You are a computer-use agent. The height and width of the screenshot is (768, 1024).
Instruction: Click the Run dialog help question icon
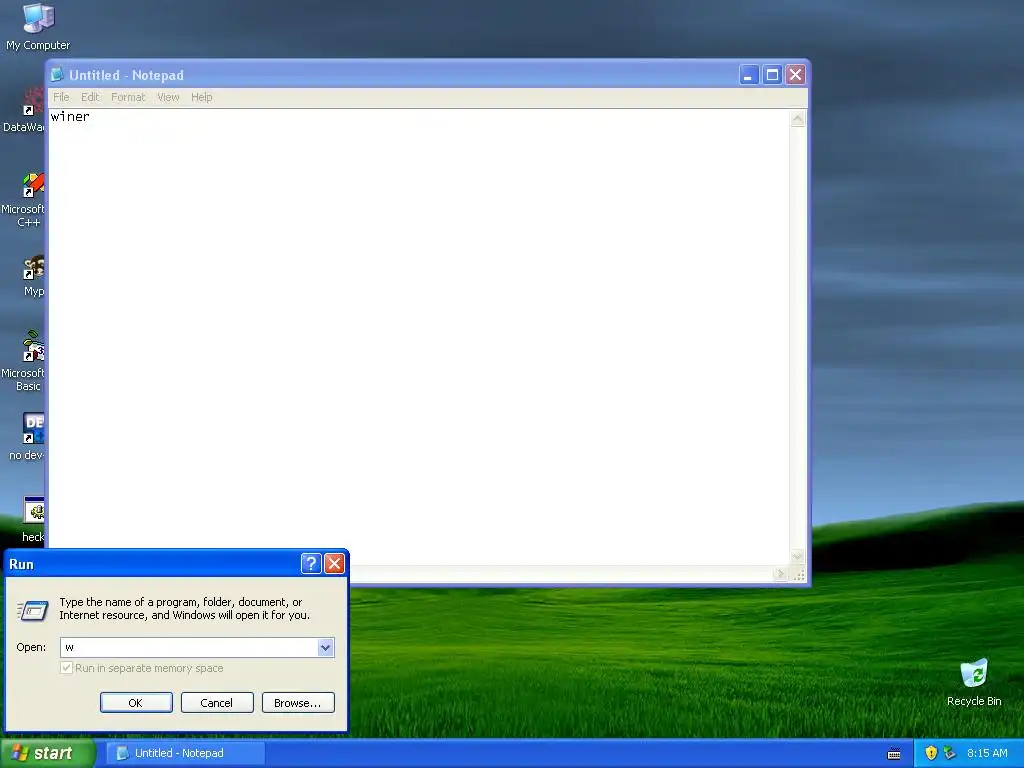point(311,564)
